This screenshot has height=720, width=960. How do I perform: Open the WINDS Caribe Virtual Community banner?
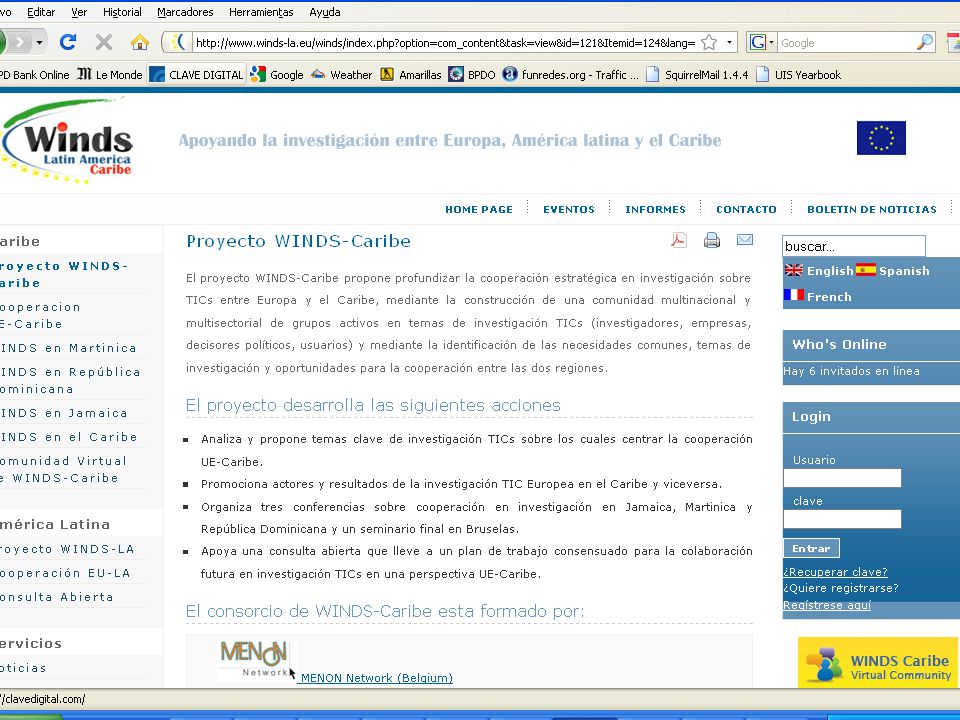[878, 662]
